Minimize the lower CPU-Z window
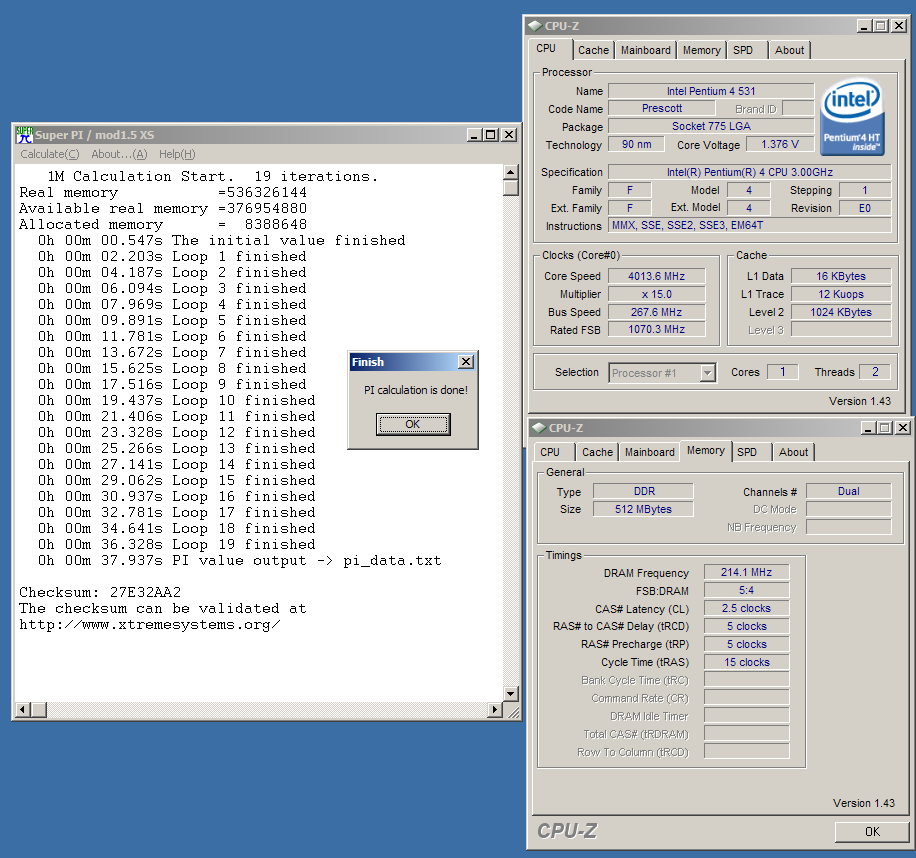This screenshot has height=858, width=916. pyautogui.click(x=869, y=428)
